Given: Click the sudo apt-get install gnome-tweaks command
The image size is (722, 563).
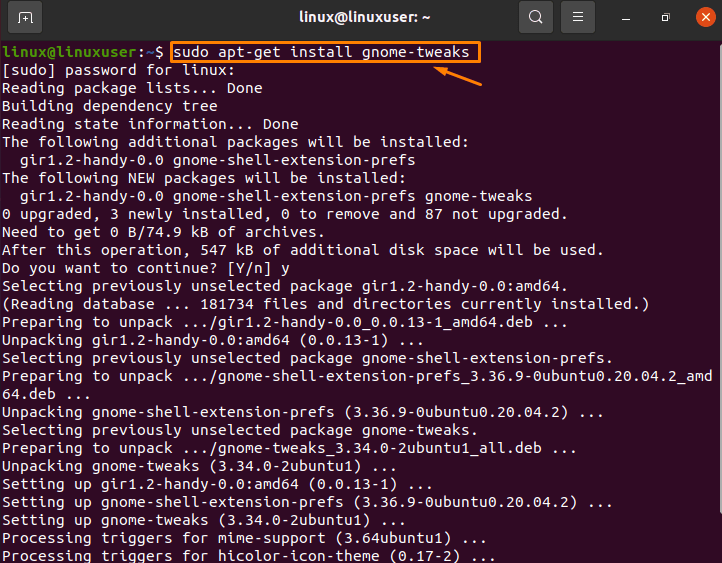Looking at the screenshot, I should coord(321,52).
